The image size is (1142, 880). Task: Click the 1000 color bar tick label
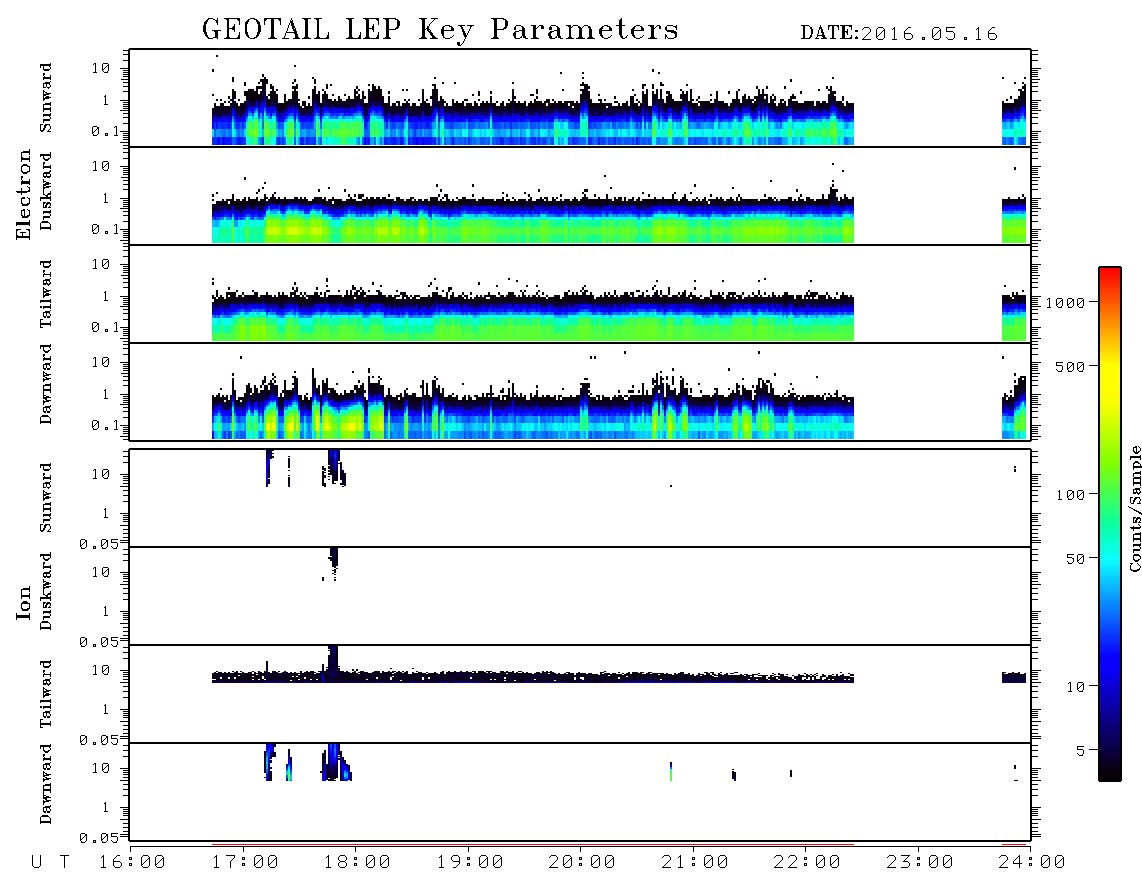coord(1066,303)
